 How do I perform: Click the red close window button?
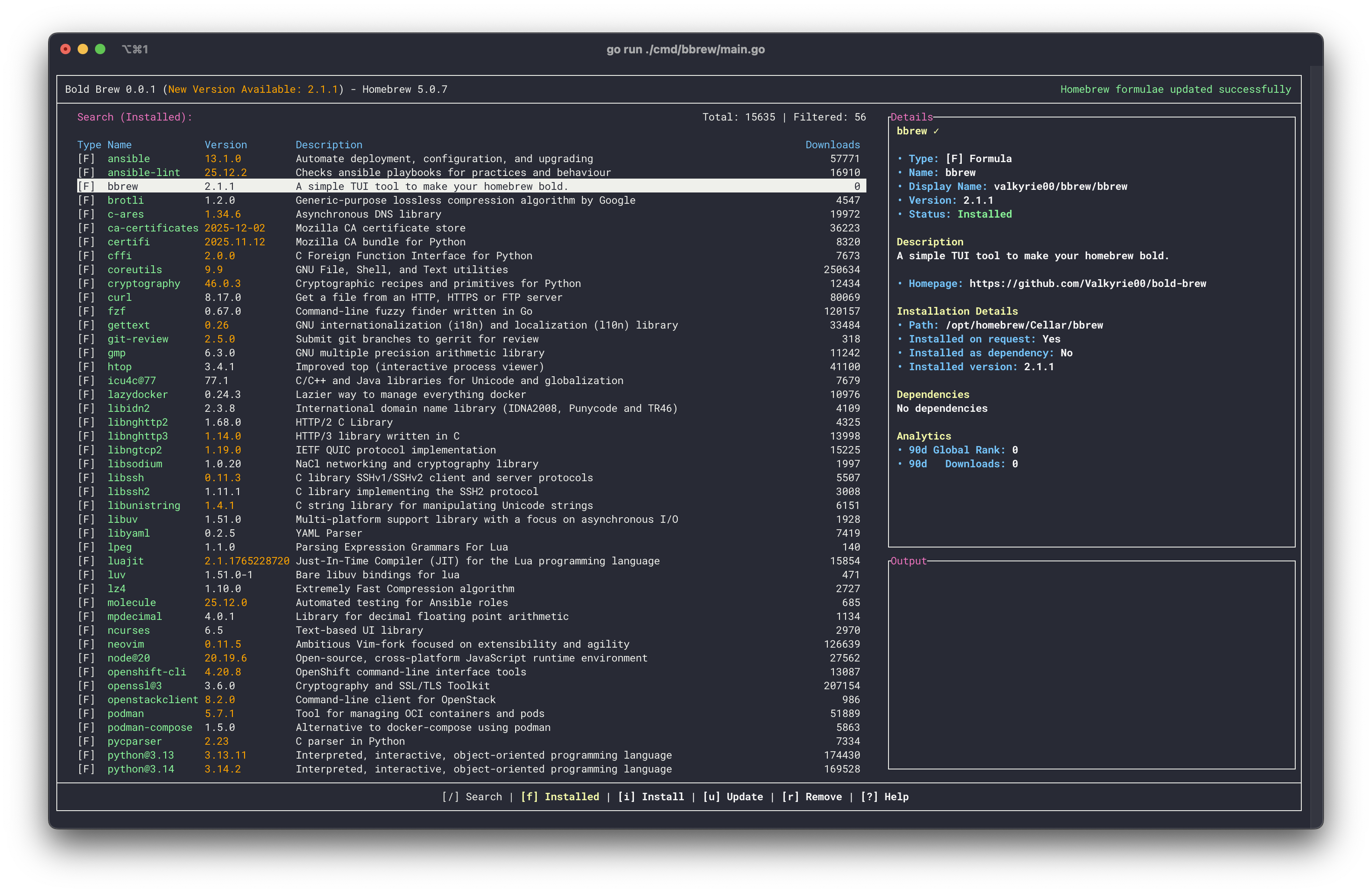point(66,49)
